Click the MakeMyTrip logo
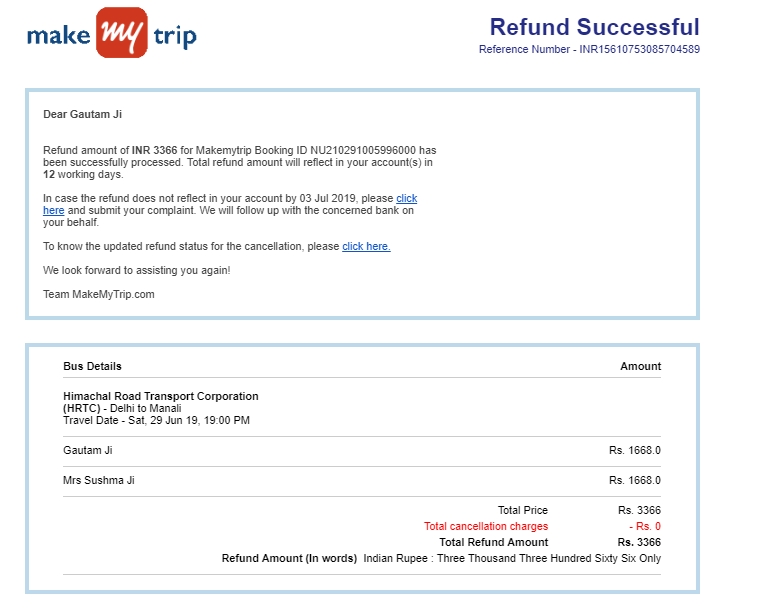 [112, 33]
